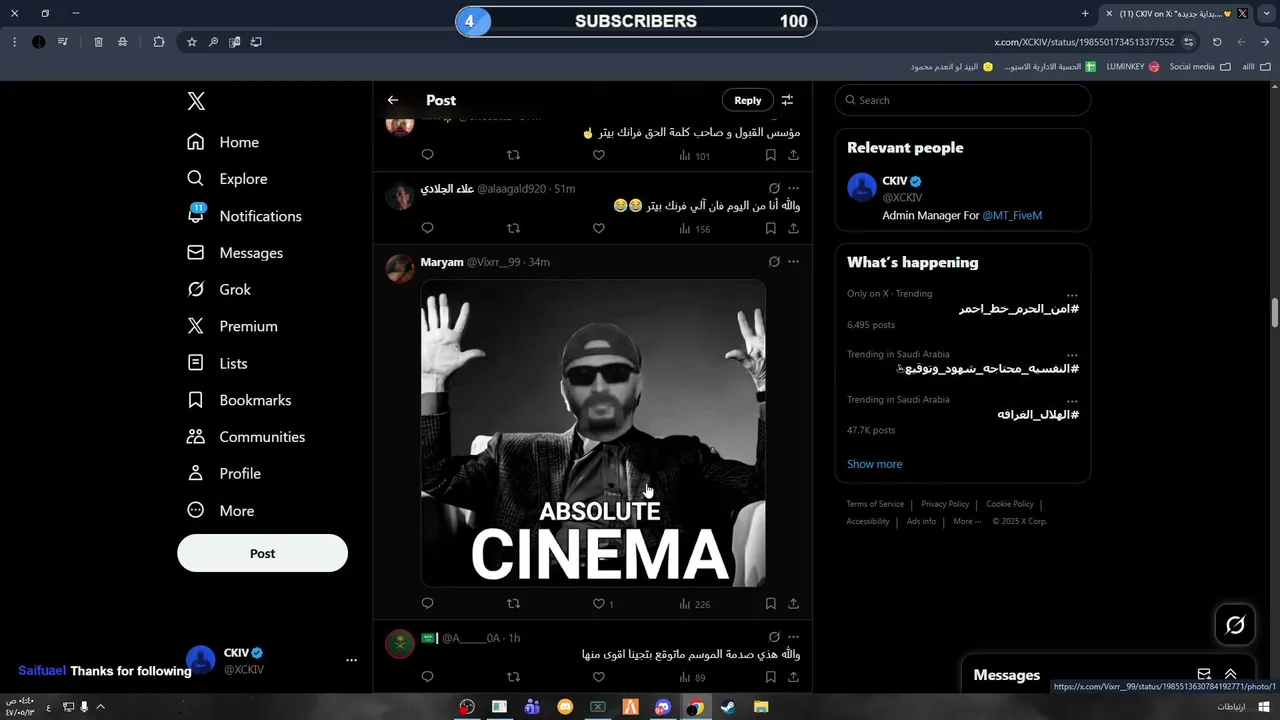
Task: Open reply sort filter icon
Action: 787,100
